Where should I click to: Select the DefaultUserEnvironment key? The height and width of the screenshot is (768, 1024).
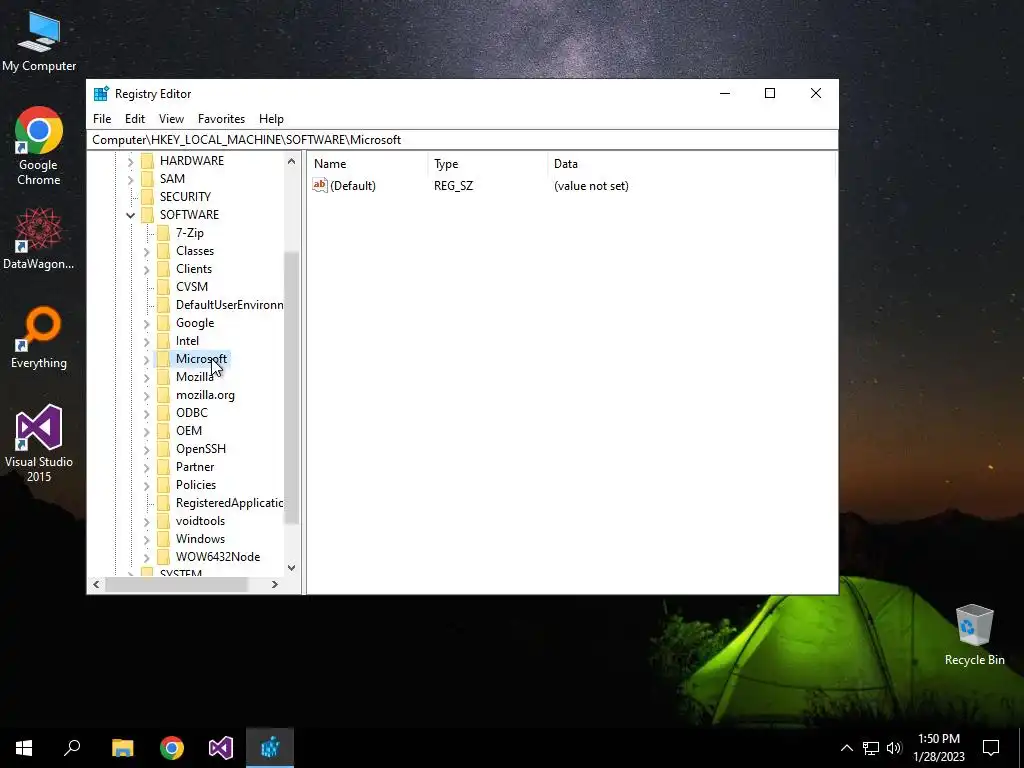coord(229,305)
